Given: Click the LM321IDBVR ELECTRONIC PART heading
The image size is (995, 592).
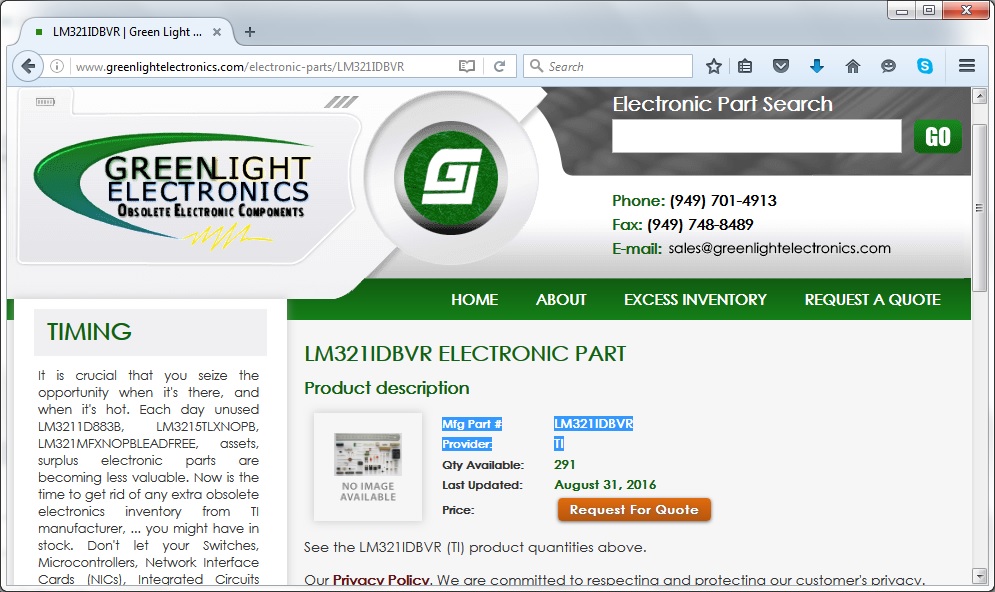Looking at the screenshot, I should coord(465,353).
